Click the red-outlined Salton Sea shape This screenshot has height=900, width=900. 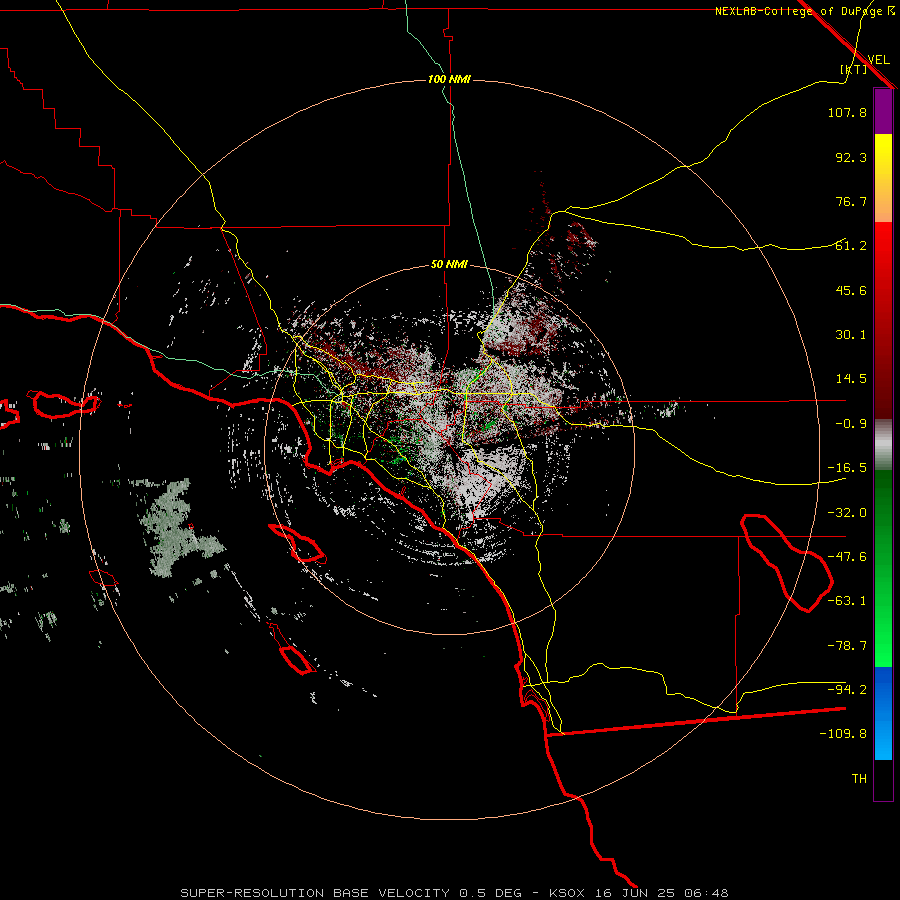pyautogui.click(x=787, y=563)
